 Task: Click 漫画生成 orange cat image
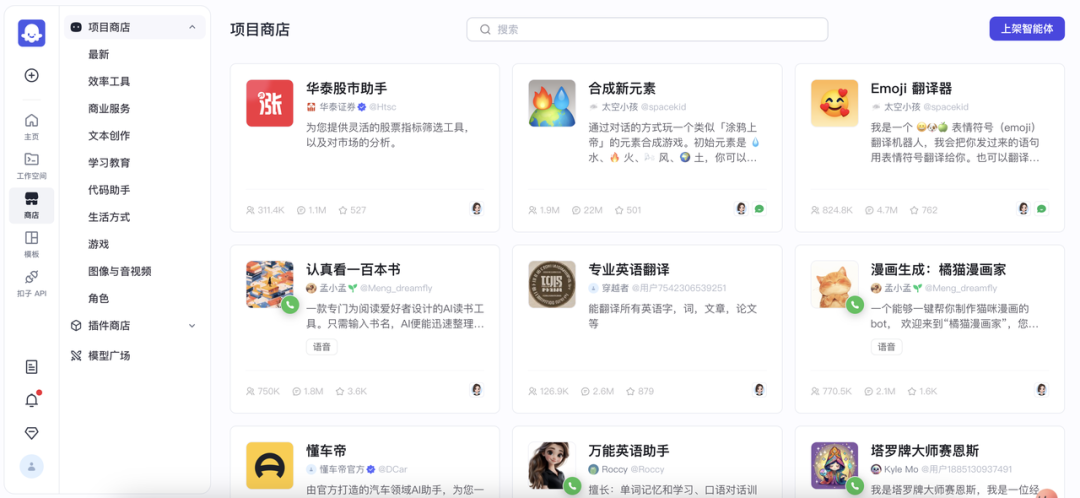point(834,284)
